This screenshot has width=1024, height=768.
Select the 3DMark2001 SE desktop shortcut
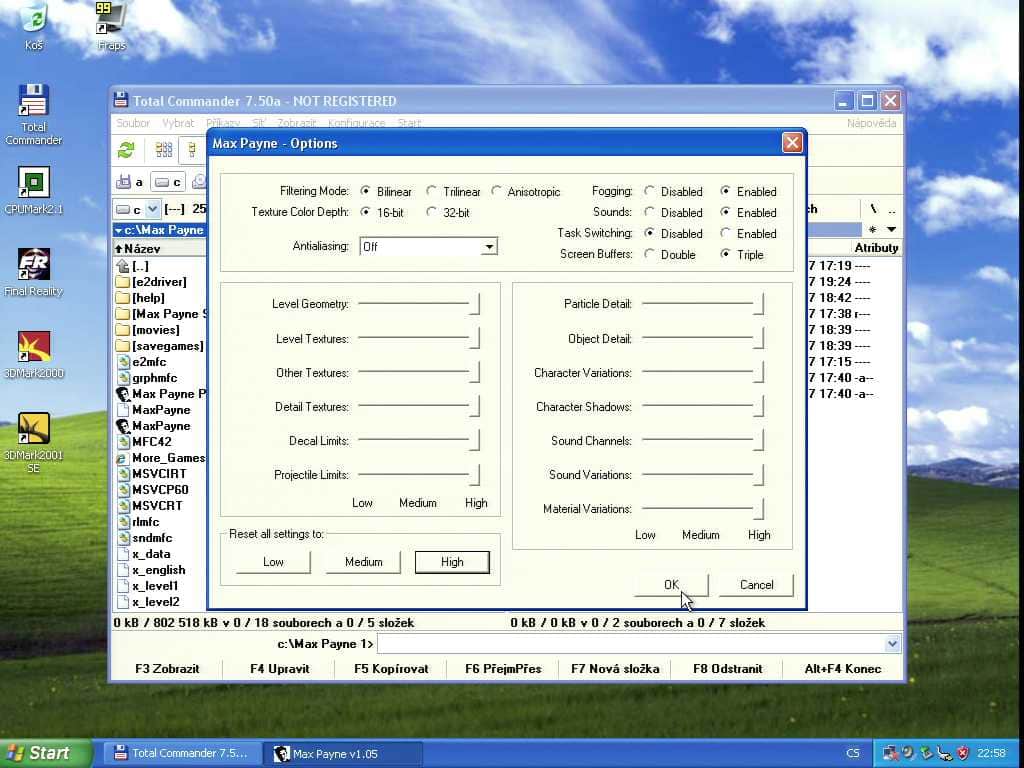[x=33, y=442]
